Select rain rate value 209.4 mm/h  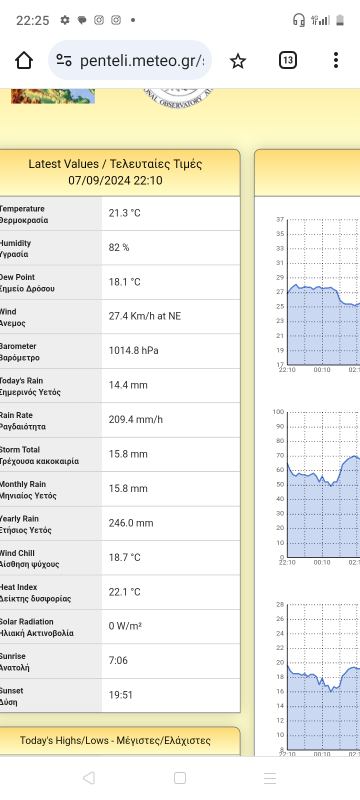tap(136, 420)
